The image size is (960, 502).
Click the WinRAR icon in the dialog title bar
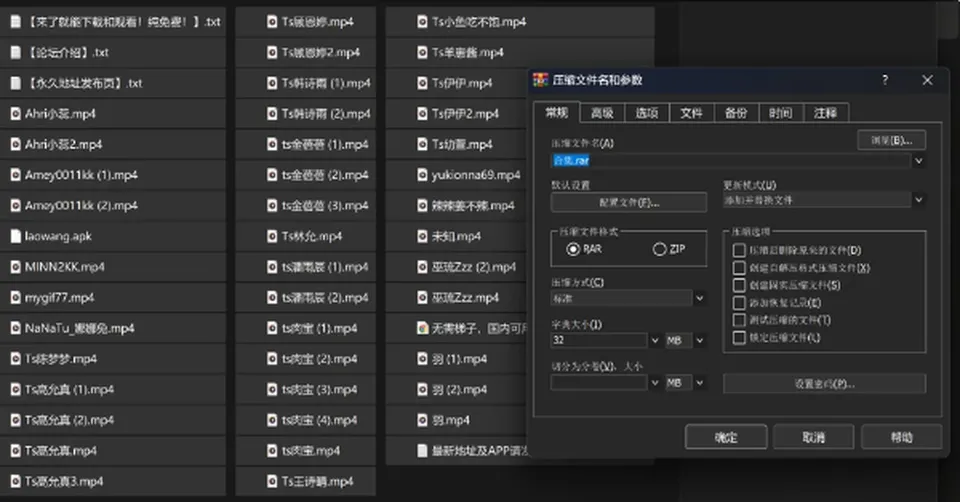click(540, 80)
